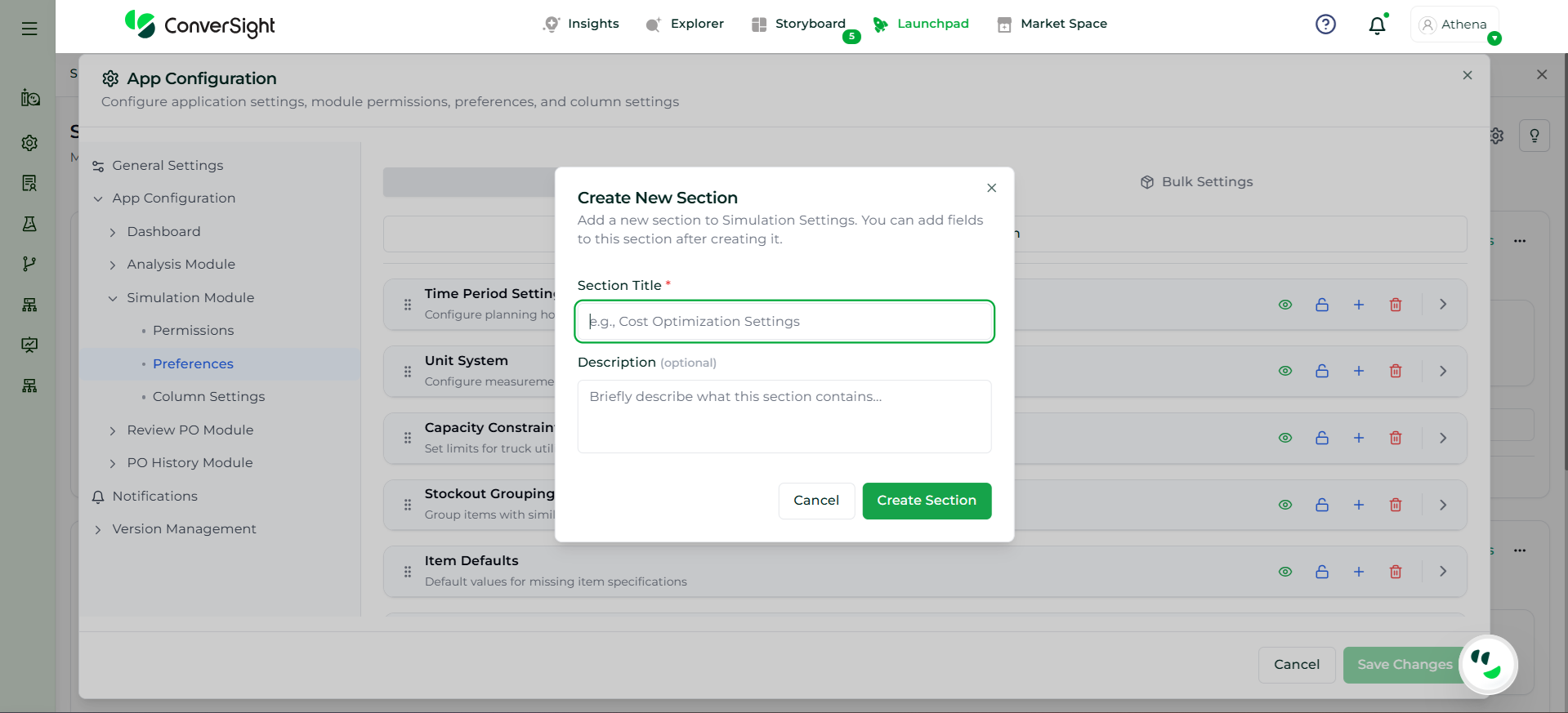Expand the Capacity Constraints section chevron
The image size is (1568, 713).
tap(1443, 438)
